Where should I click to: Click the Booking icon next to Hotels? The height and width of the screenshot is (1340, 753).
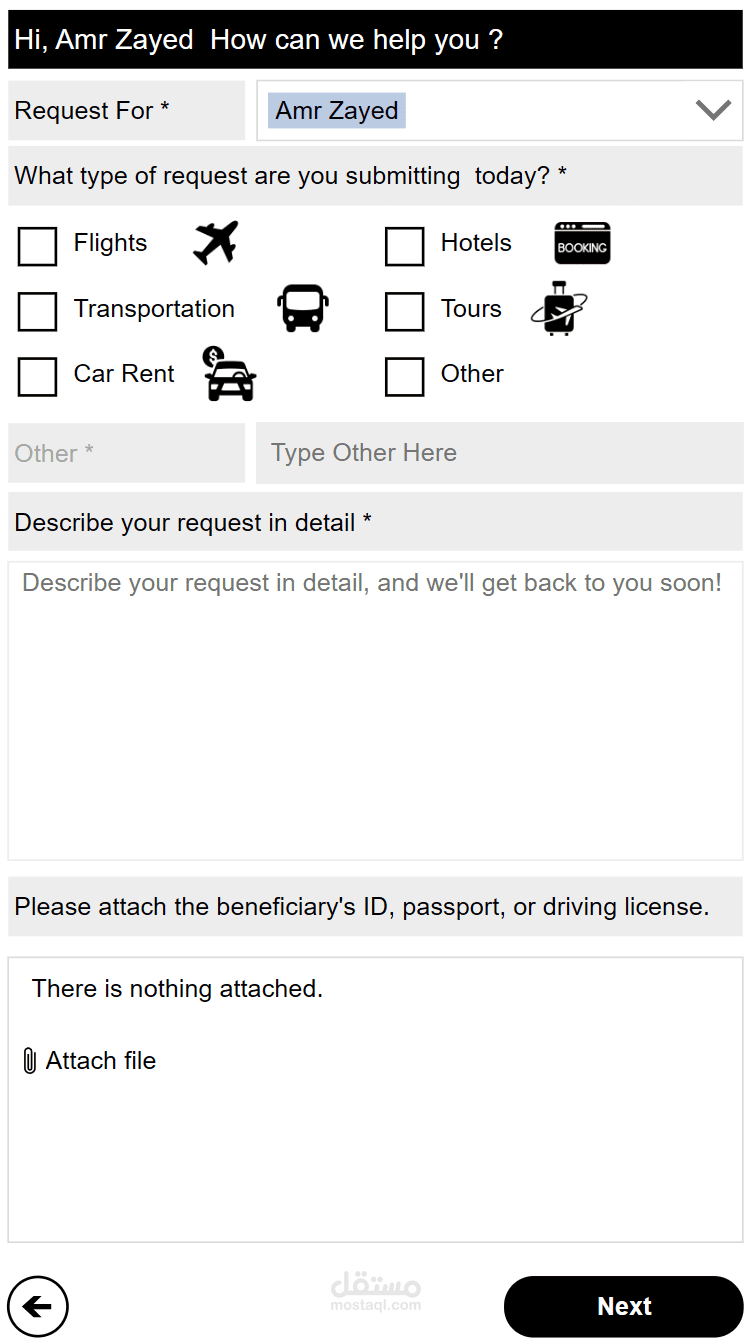coord(582,244)
